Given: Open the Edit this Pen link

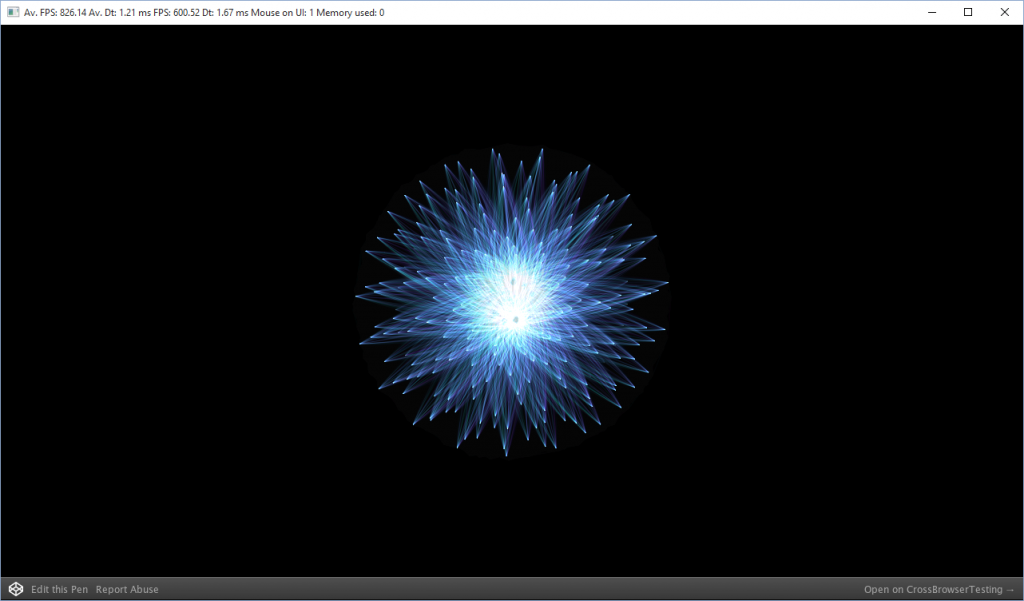Looking at the screenshot, I should (59, 589).
